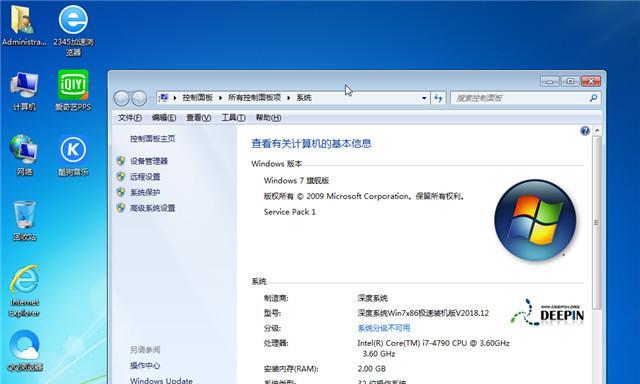Click the 深度系统Win7x86极速装机版V2018.12 model text
This screenshot has height=384, width=640.
coord(423,313)
